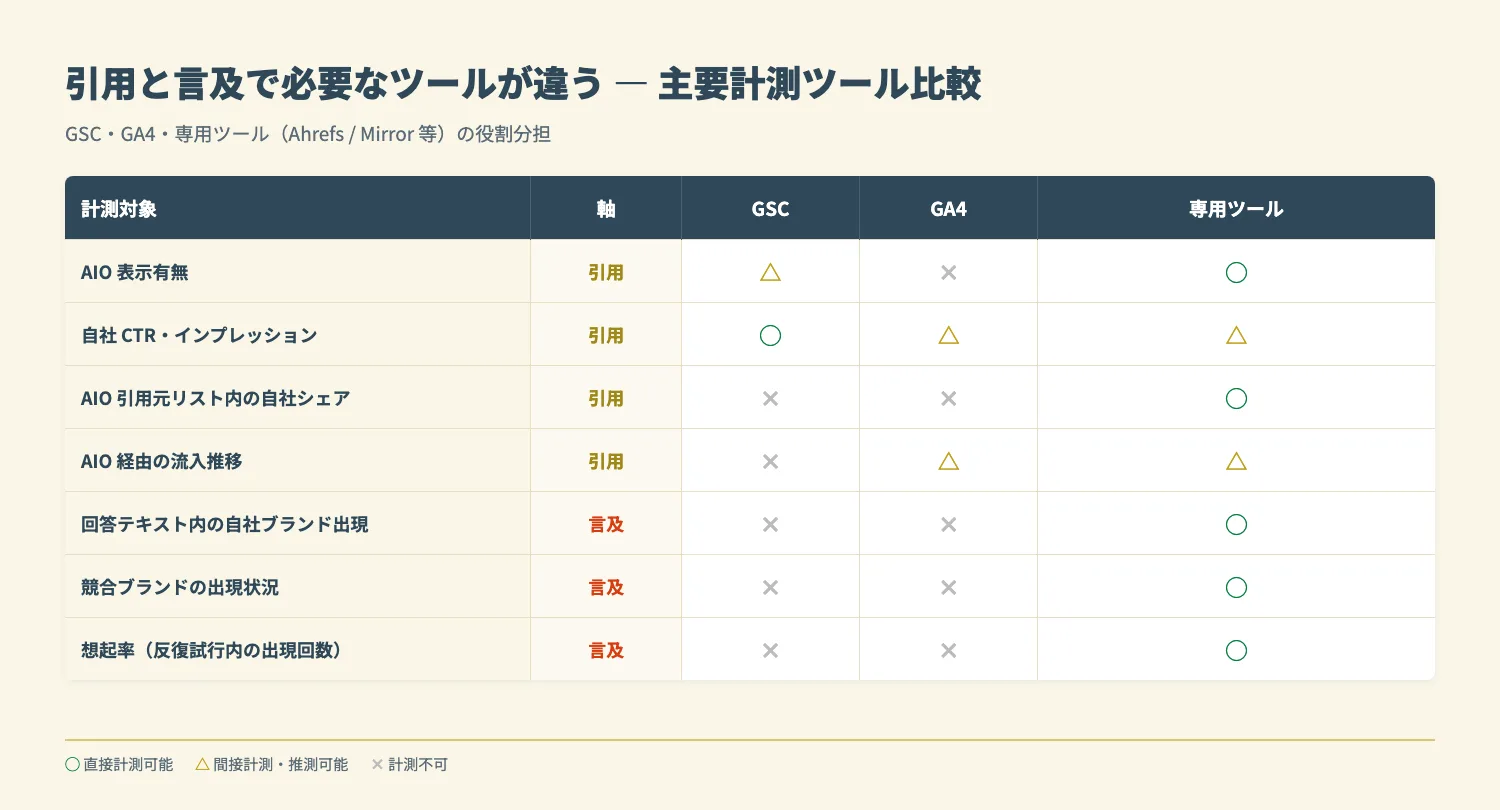Click the 専用ツール circle for 回答テキスト内の自社ブランド出現

[1236, 524]
